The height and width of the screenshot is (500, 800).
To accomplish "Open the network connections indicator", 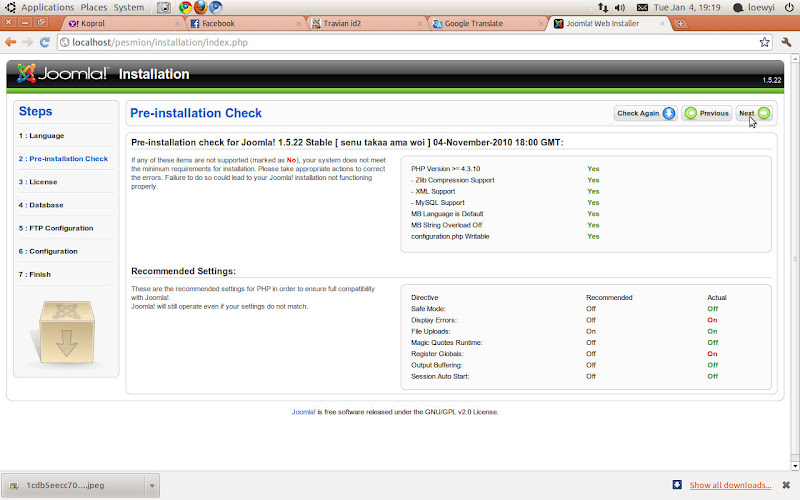I will (603, 7).
